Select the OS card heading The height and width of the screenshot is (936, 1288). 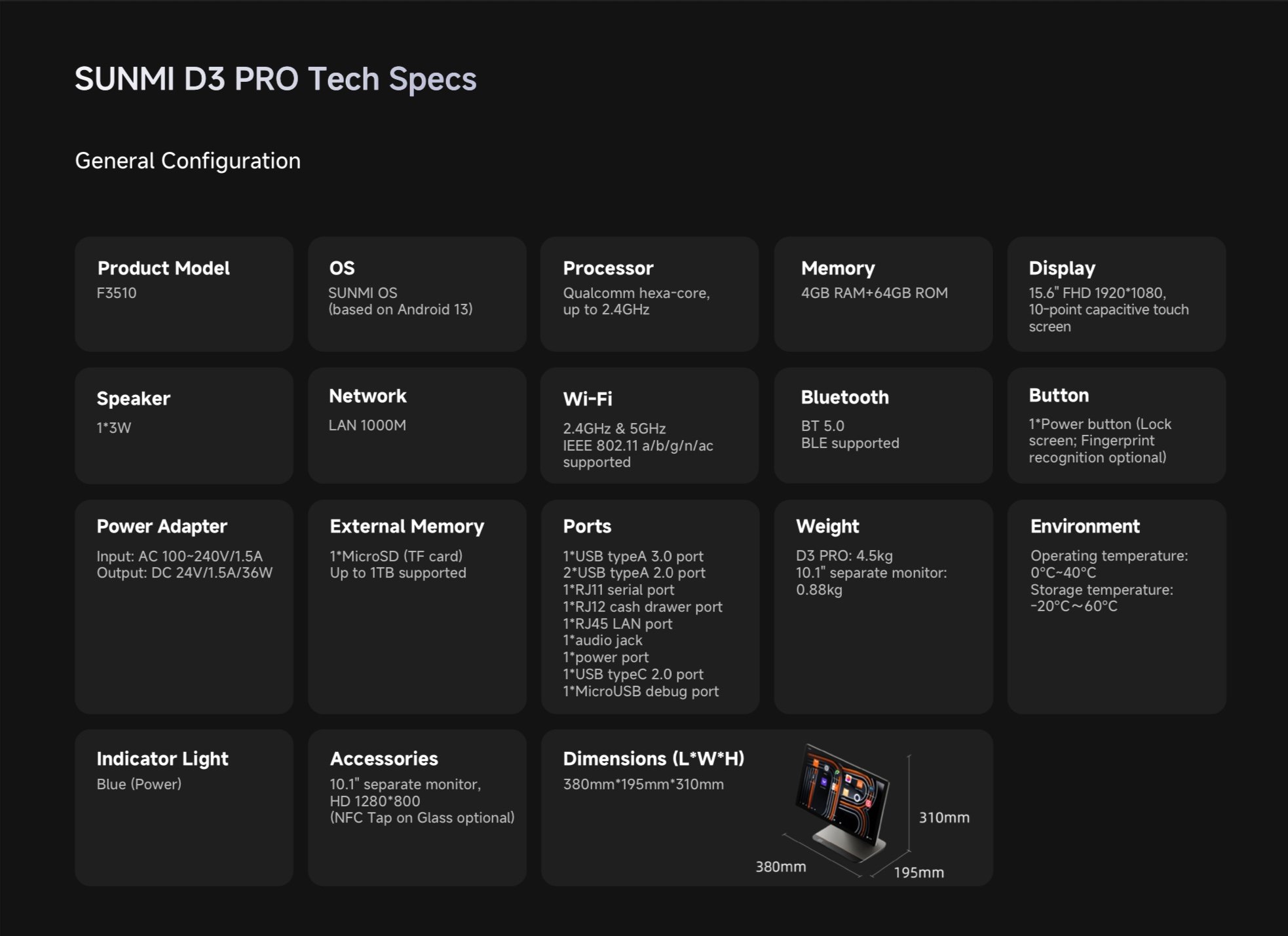click(342, 268)
